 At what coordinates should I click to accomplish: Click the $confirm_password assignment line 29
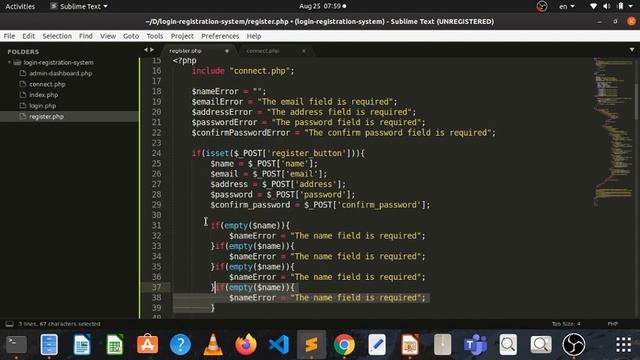point(320,205)
